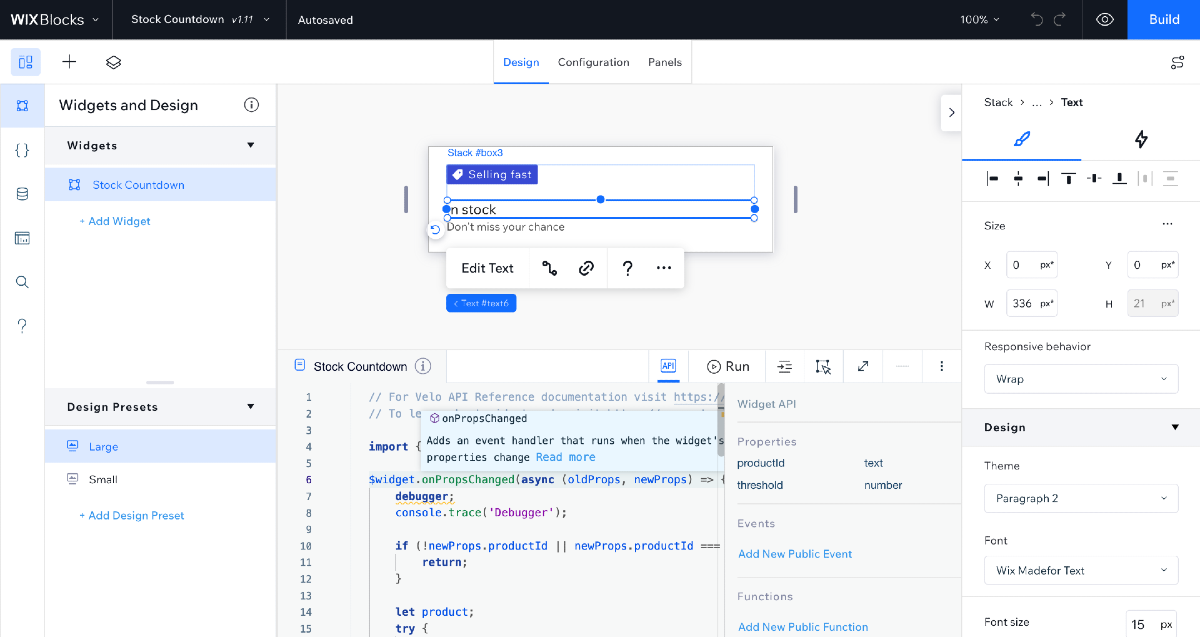This screenshot has height=637, width=1200.
Task: Collapse the inspector panel with arrow button
Action: pos(951,113)
